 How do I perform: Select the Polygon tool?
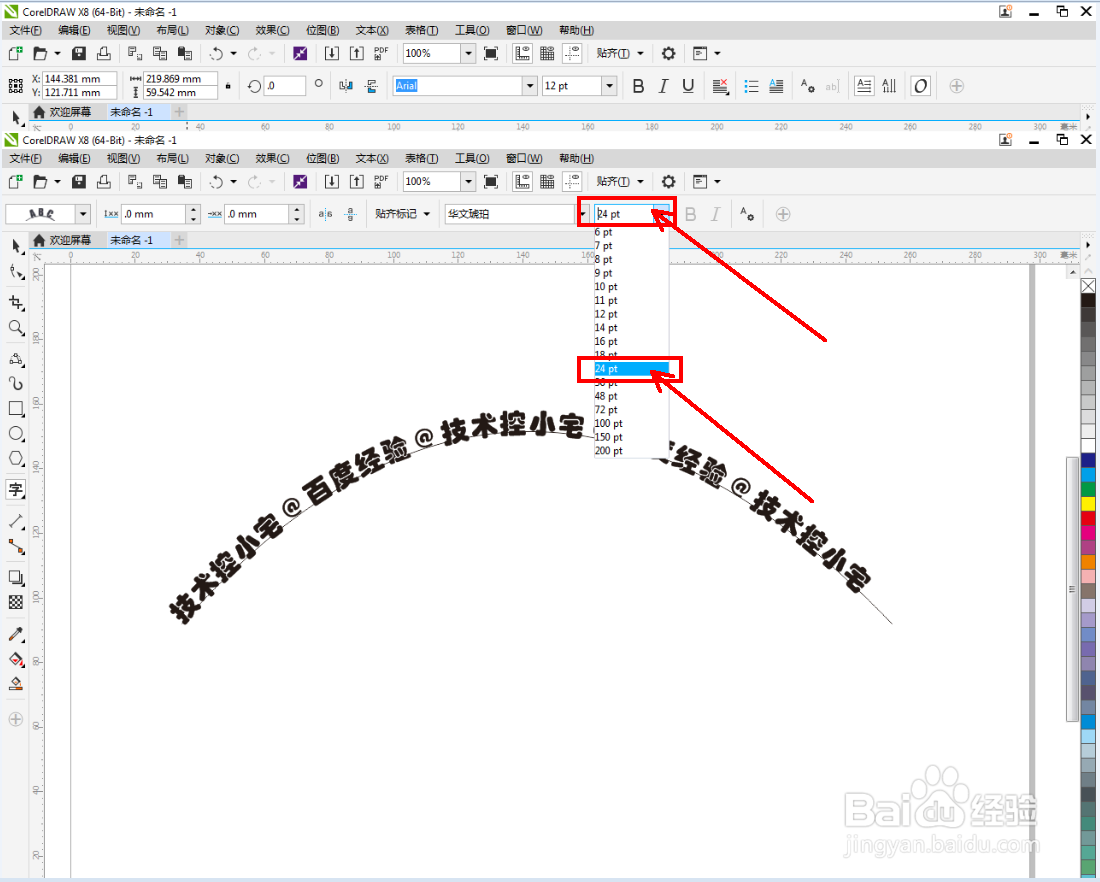16,459
